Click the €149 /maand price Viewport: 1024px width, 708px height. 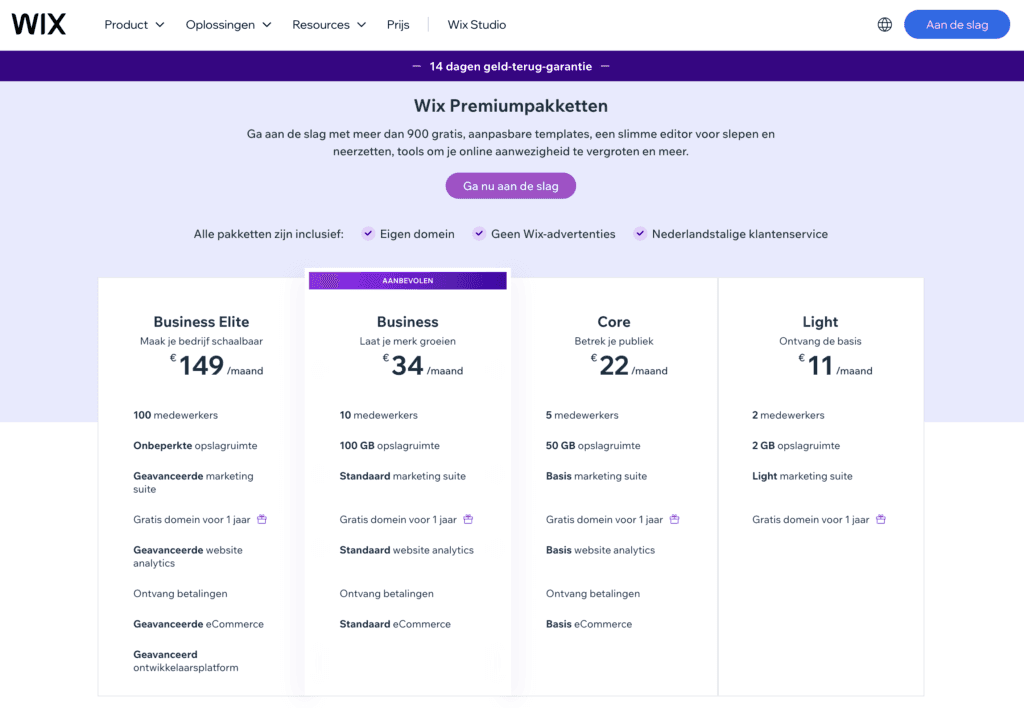[x=217, y=366]
